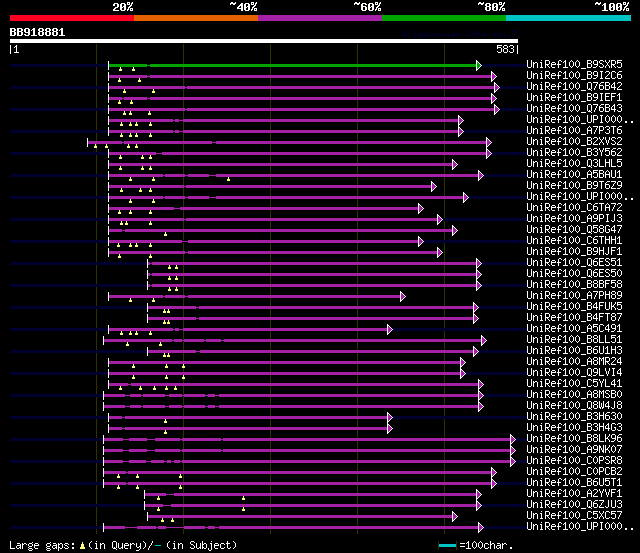Select the UniRef100_B8BF58 label
This screenshot has height=553, width=640.
tap(574, 285)
